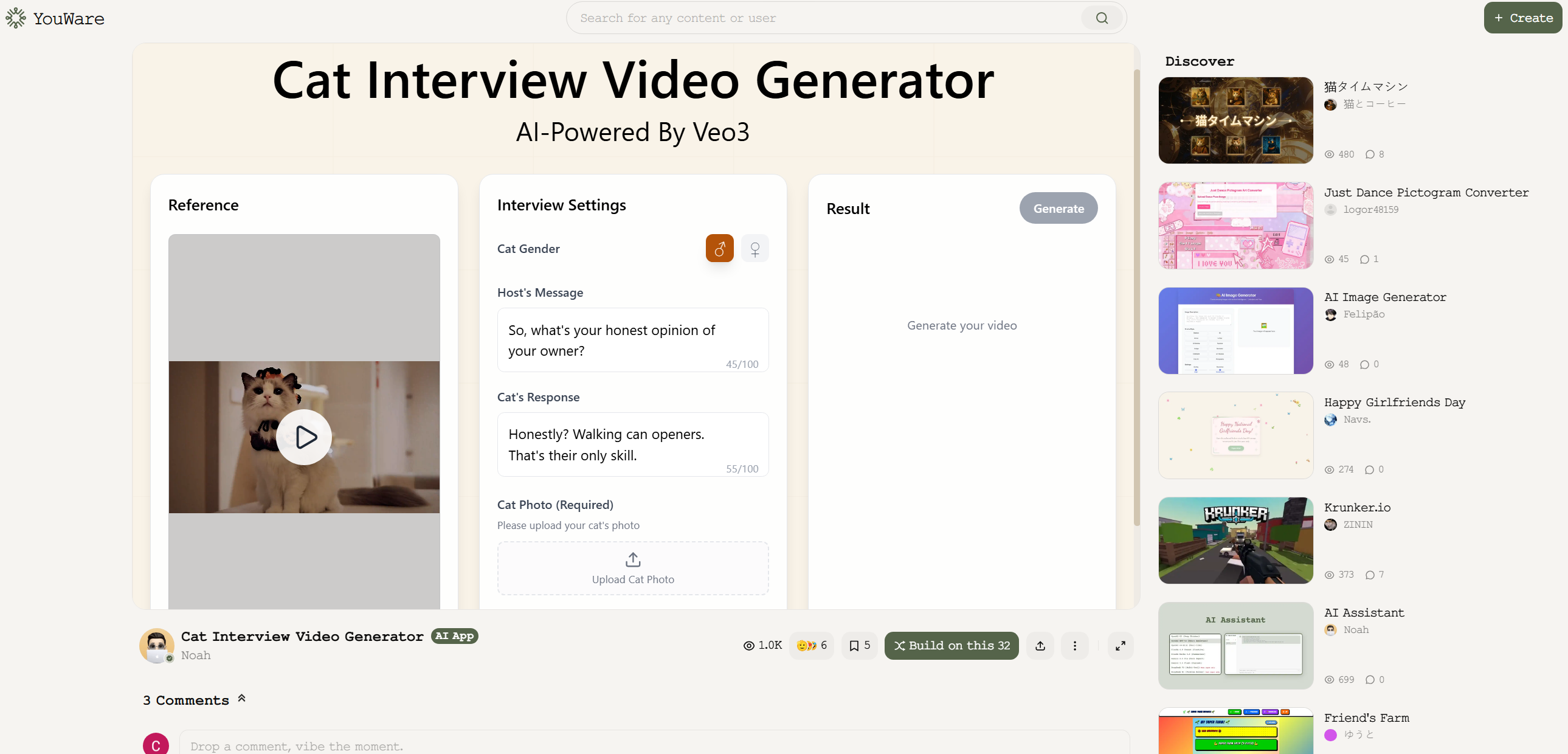Click the upload arrow icon for cat photo
Image resolution: width=1568 pixels, height=754 pixels.
(633, 559)
